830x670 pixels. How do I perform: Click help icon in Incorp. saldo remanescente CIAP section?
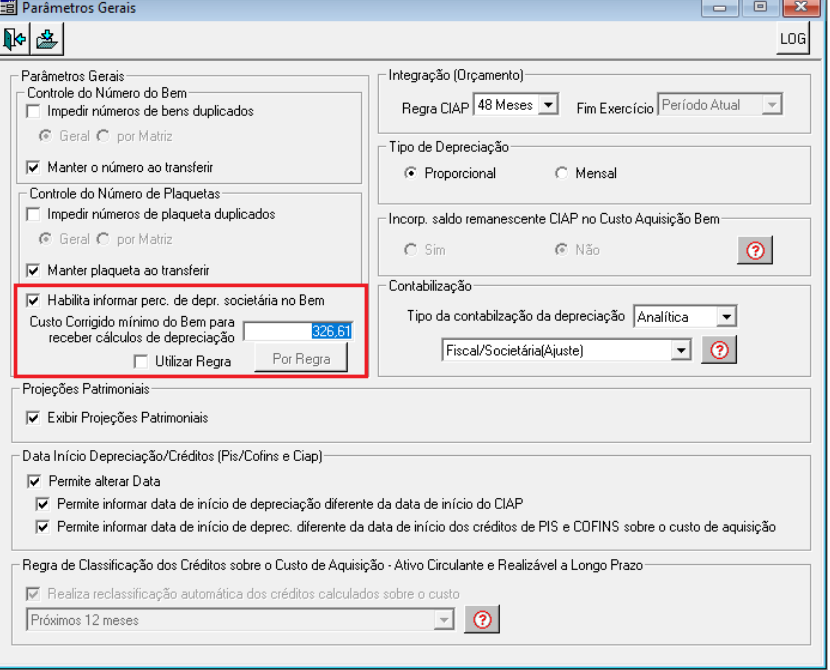coord(755,250)
